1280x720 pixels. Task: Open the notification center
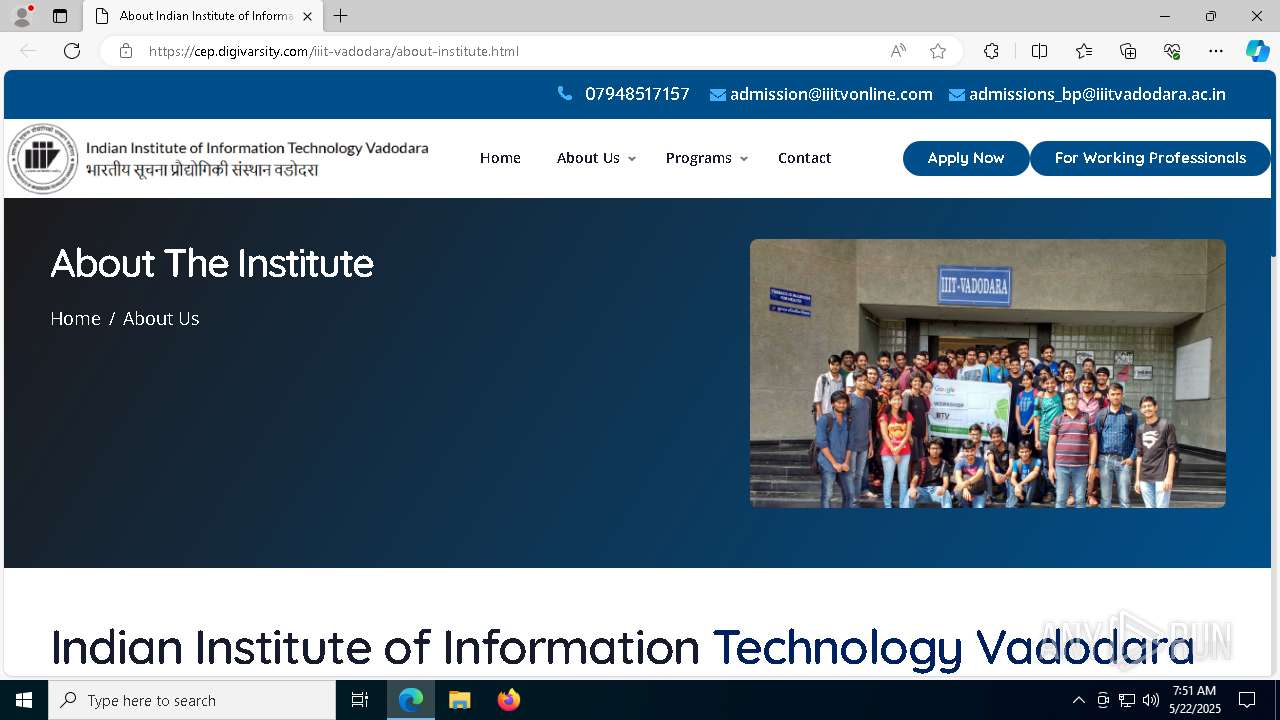1247,700
